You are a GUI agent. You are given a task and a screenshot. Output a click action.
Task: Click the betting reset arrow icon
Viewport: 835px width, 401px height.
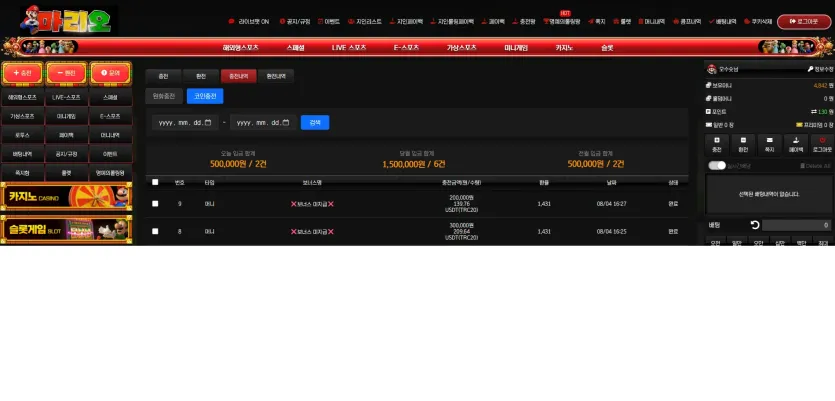coord(755,225)
